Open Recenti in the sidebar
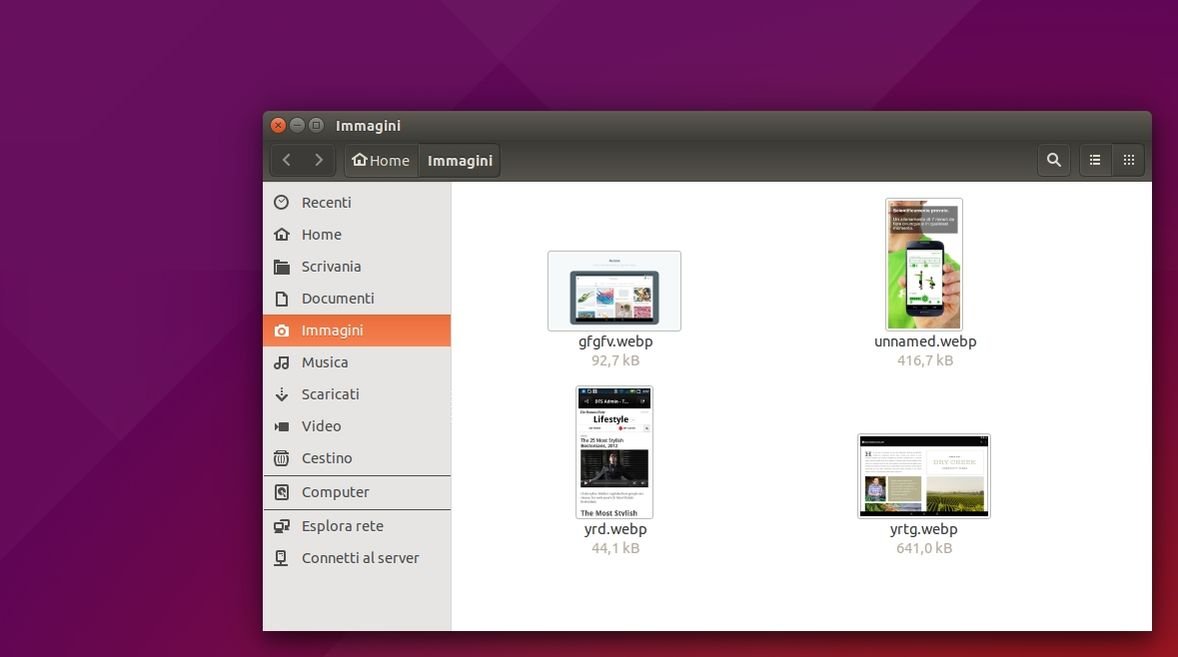This screenshot has height=657, width=1178. pyautogui.click(x=326, y=202)
